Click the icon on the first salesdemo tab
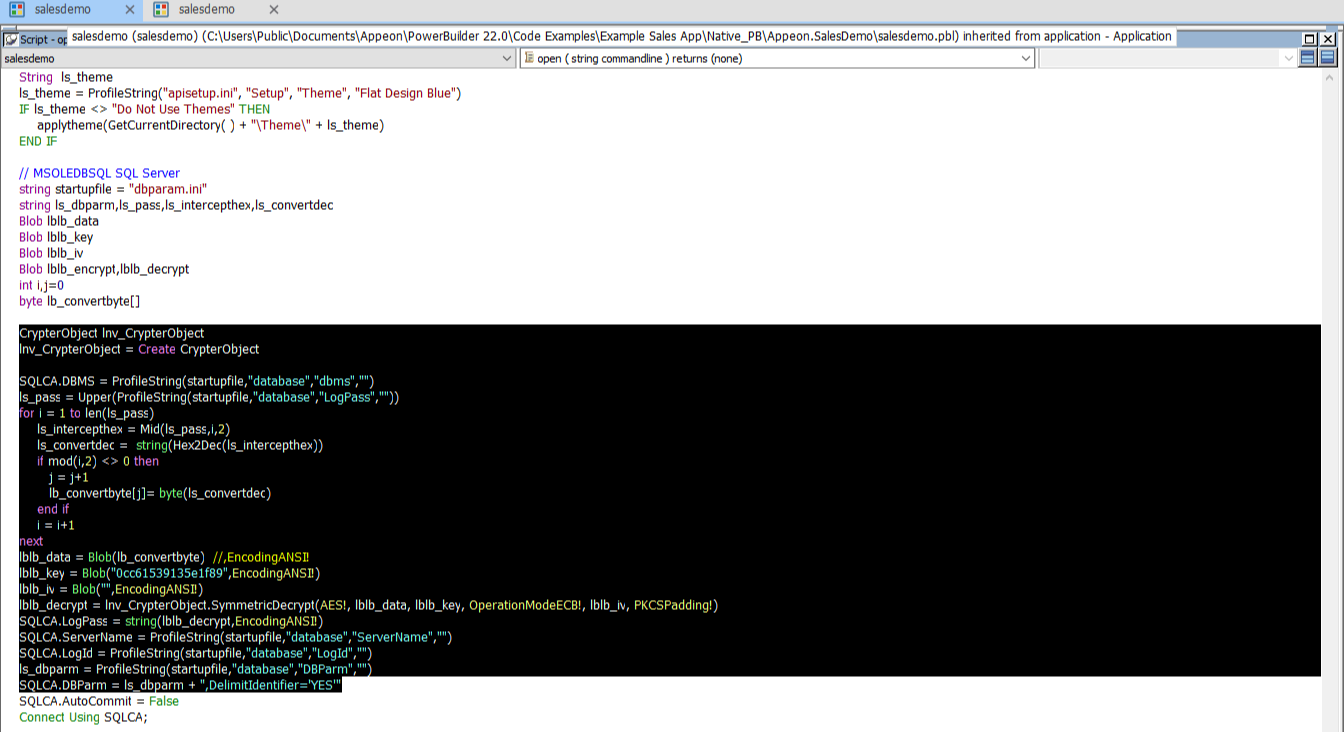 coord(17,10)
